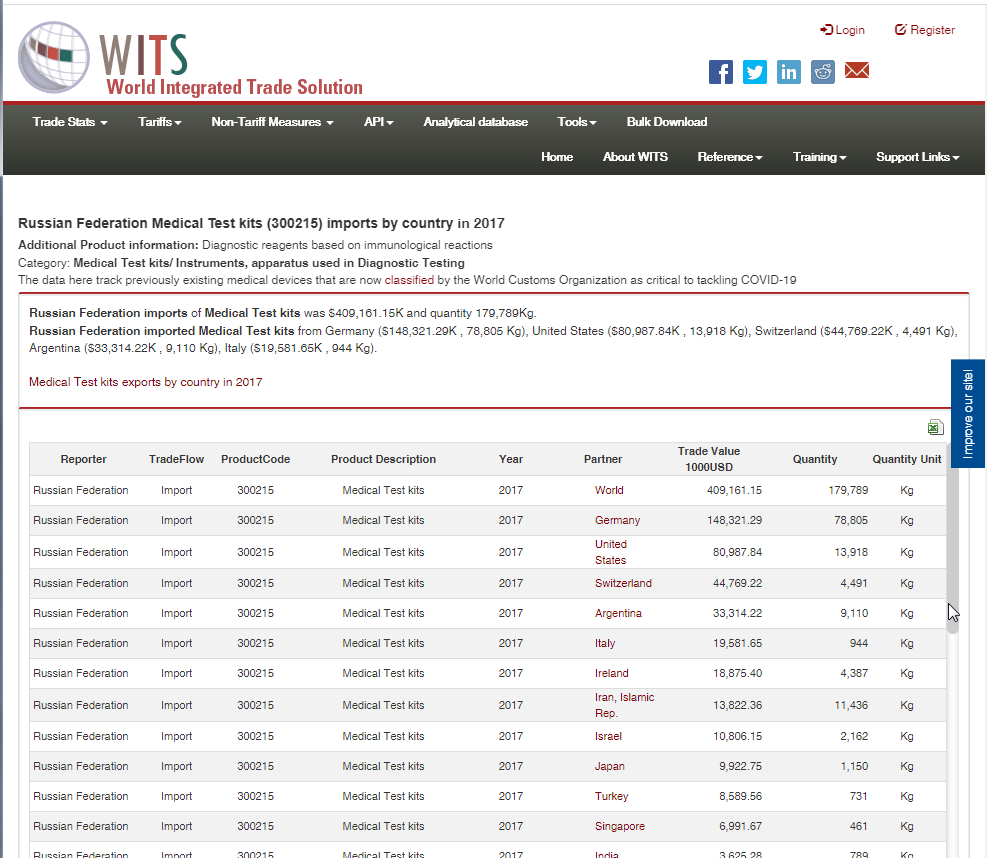Go to Home menu item

pos(557,157)
